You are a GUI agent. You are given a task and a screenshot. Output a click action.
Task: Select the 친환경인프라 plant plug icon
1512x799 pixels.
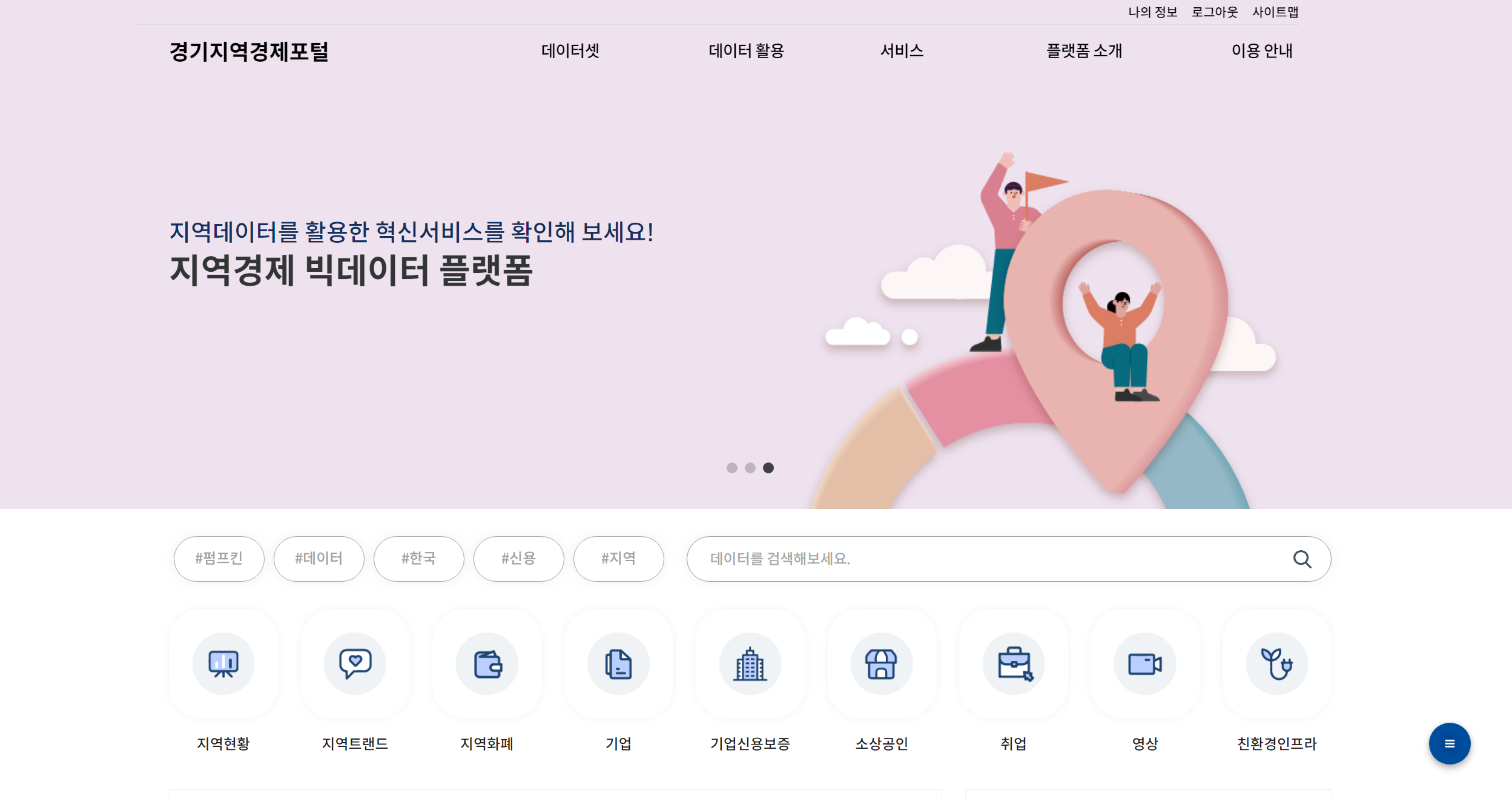click(x=1277, y=663)
